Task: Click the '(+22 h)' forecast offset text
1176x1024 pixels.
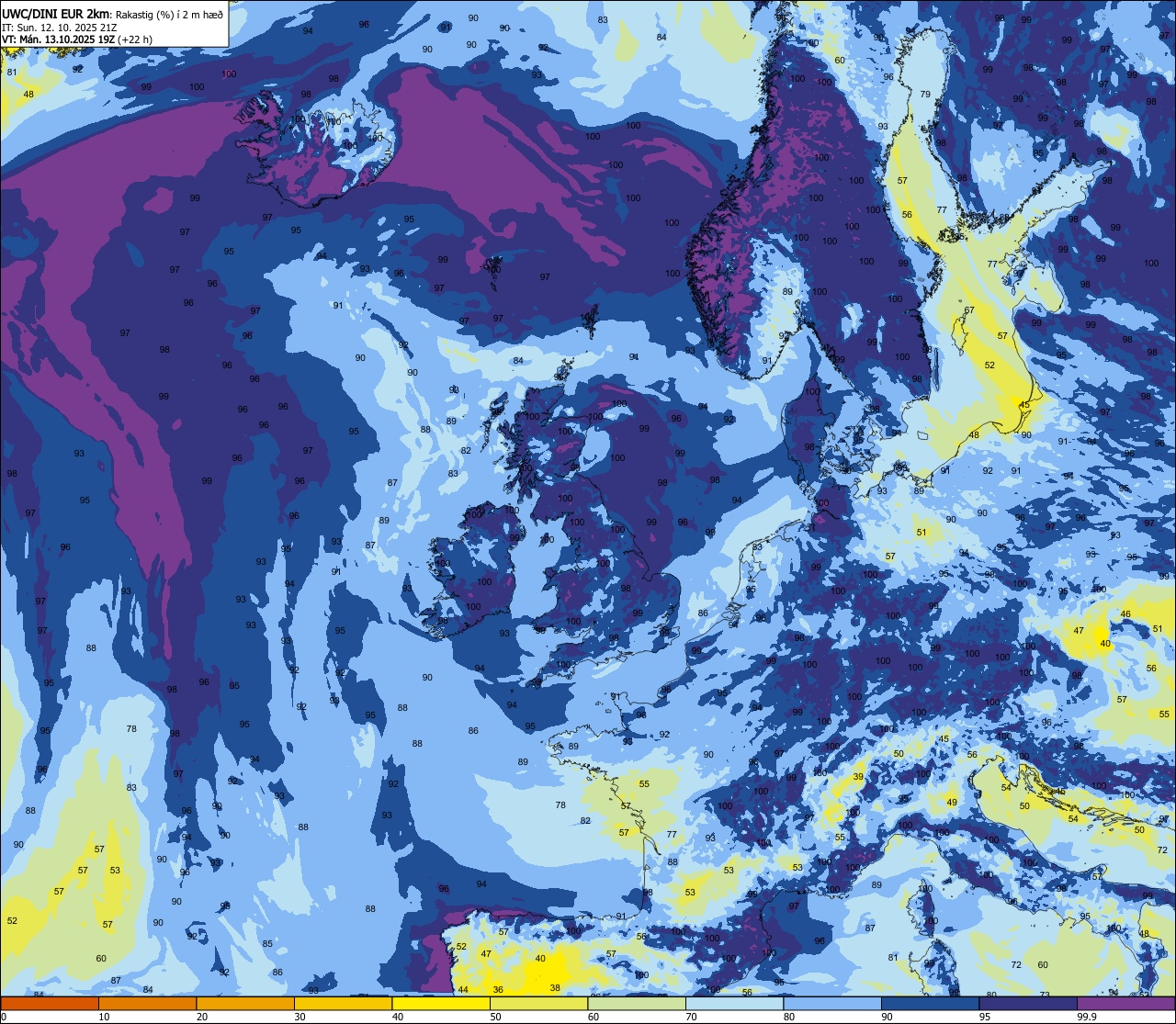Action: (135, 39)
